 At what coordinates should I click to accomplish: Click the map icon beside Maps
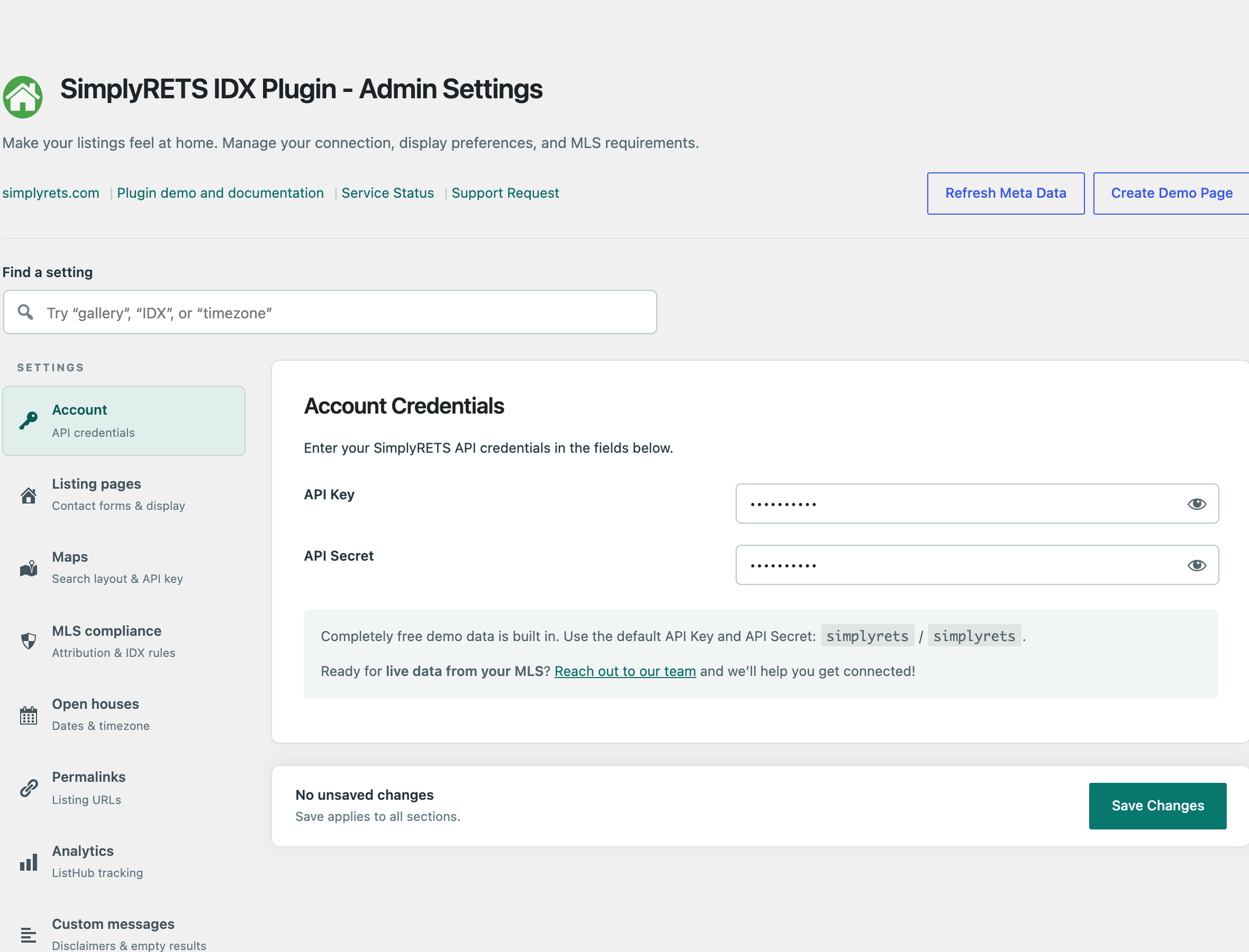click(28, 568)
